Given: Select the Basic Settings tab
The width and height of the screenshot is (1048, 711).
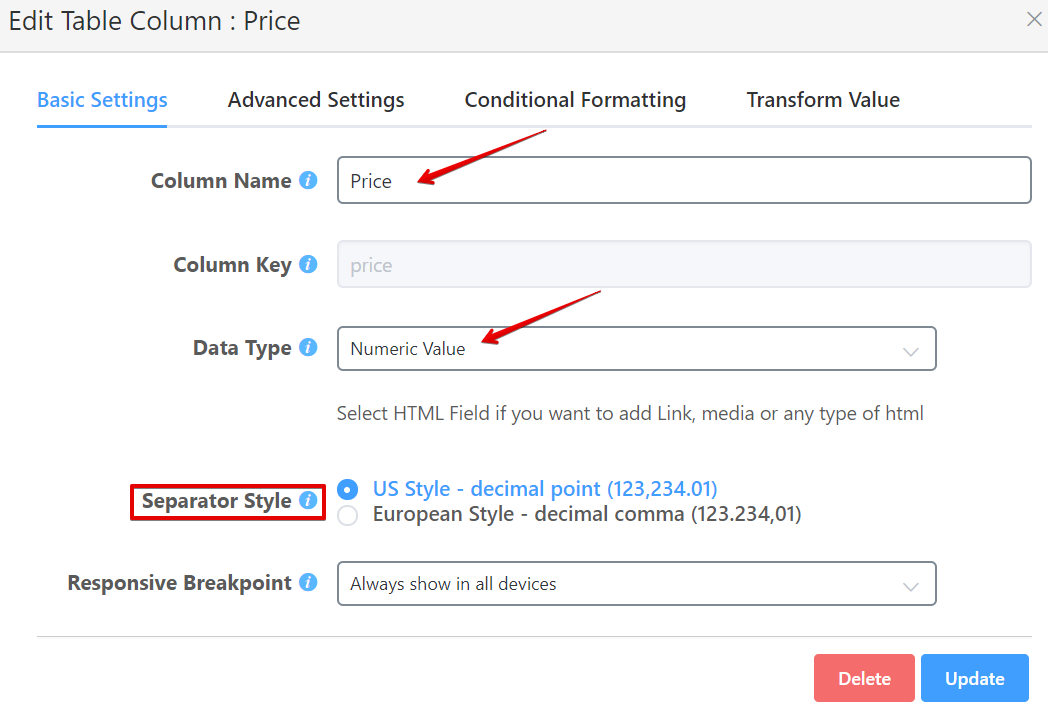Looking at the screenshot, I should 102,100.
